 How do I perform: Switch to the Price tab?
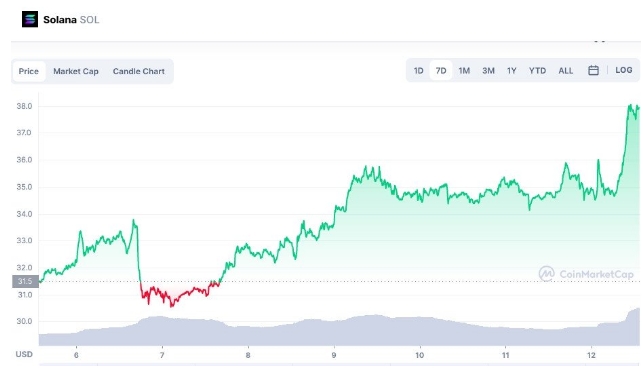29,71
